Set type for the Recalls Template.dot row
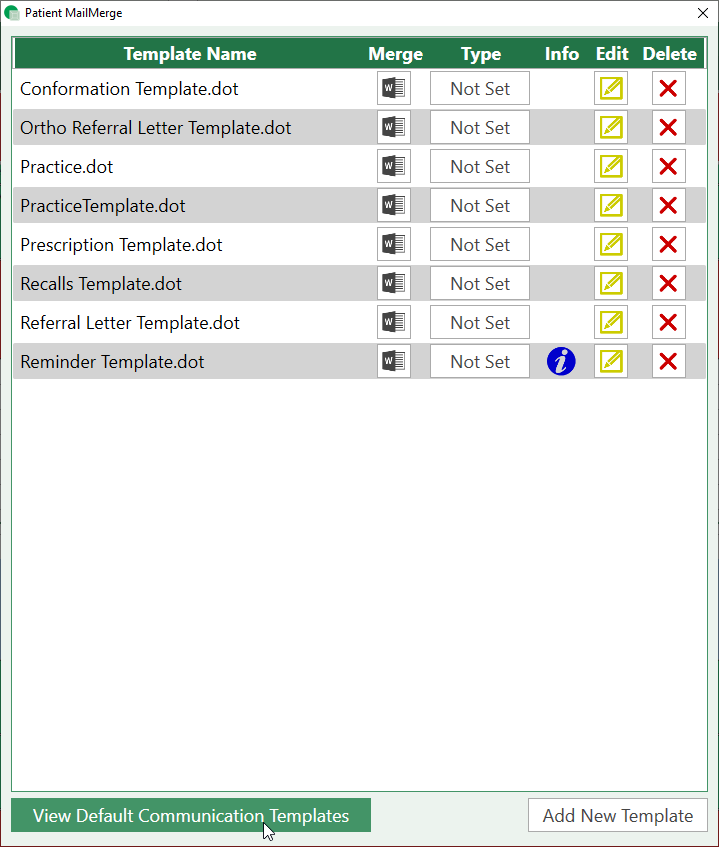 coord(480,283)
